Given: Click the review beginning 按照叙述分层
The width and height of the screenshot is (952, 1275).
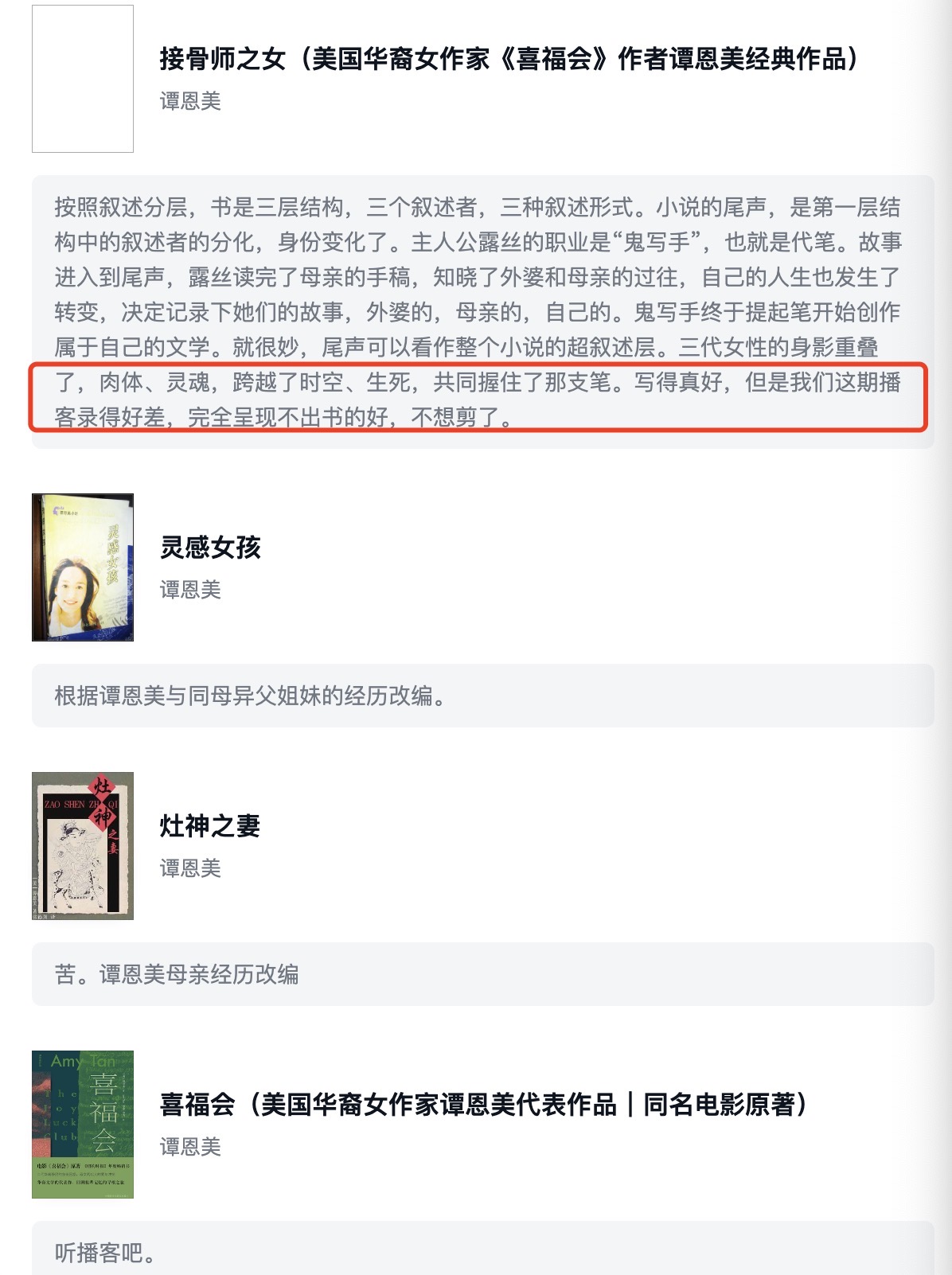Looking at the screenshot, I should [x=482, y=312].
